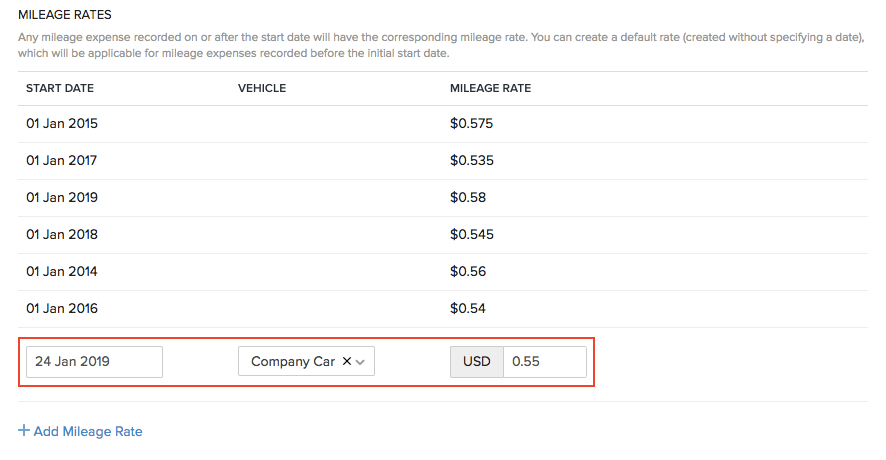Click the USD currency label
This screenshot has width=886, height=460.
tap(477, 362)
